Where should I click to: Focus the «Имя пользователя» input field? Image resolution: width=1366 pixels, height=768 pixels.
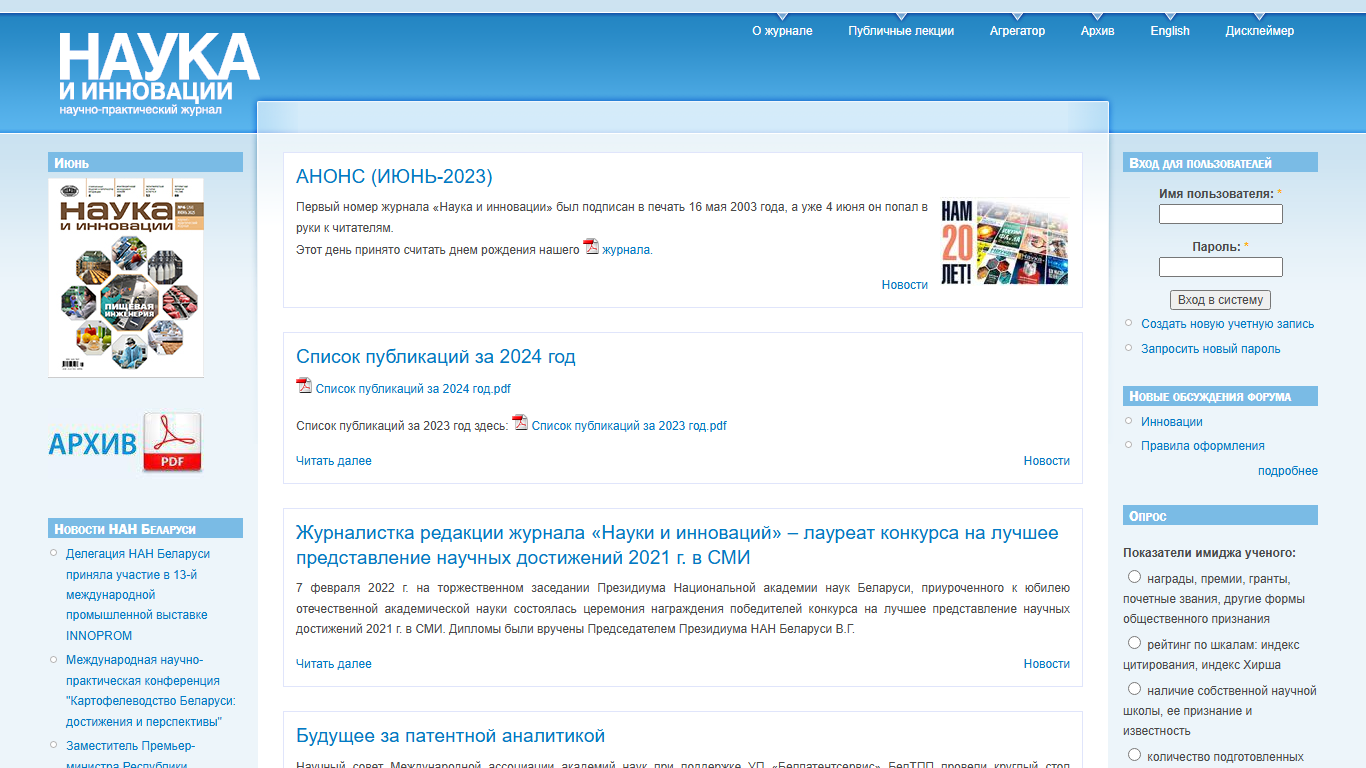point(1220,214)
